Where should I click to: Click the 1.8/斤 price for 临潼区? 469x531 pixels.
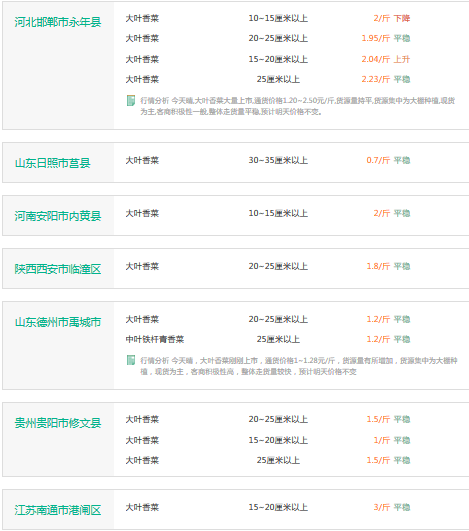pos(378,266)
